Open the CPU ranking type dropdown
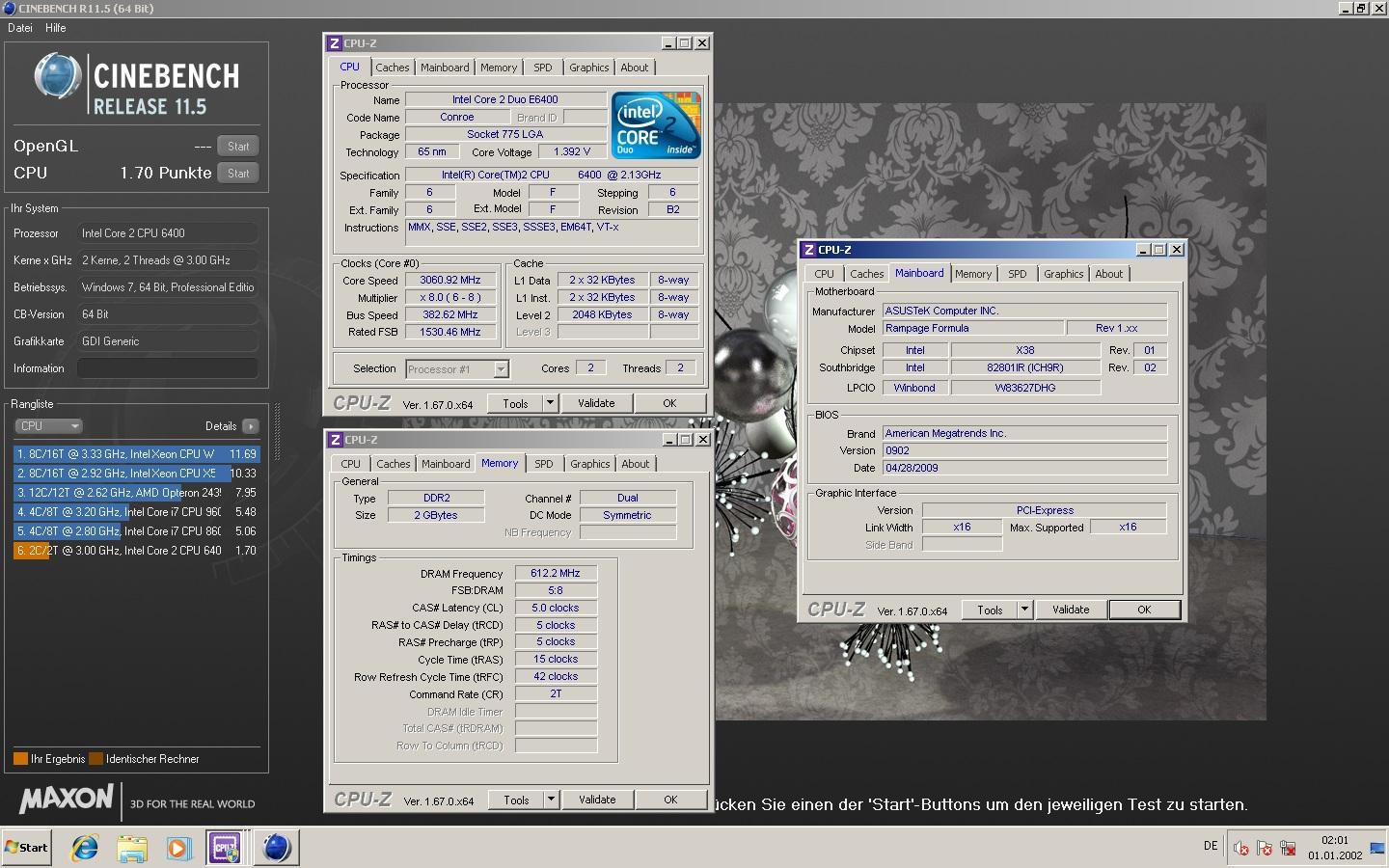The width and height of the screenshot is (1389, 868). tap(48, 426)
